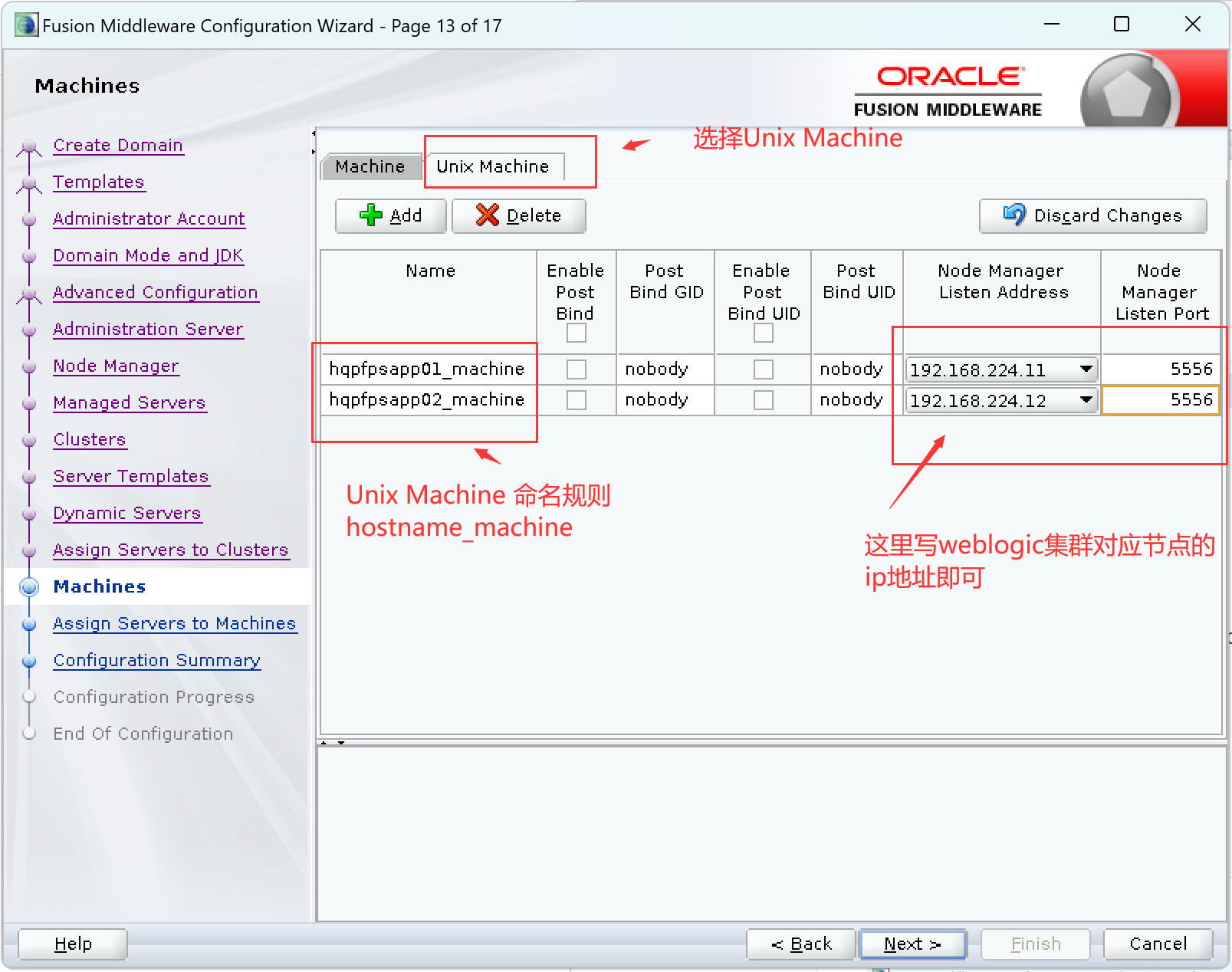Click the Add button

[x=391, y=215]
